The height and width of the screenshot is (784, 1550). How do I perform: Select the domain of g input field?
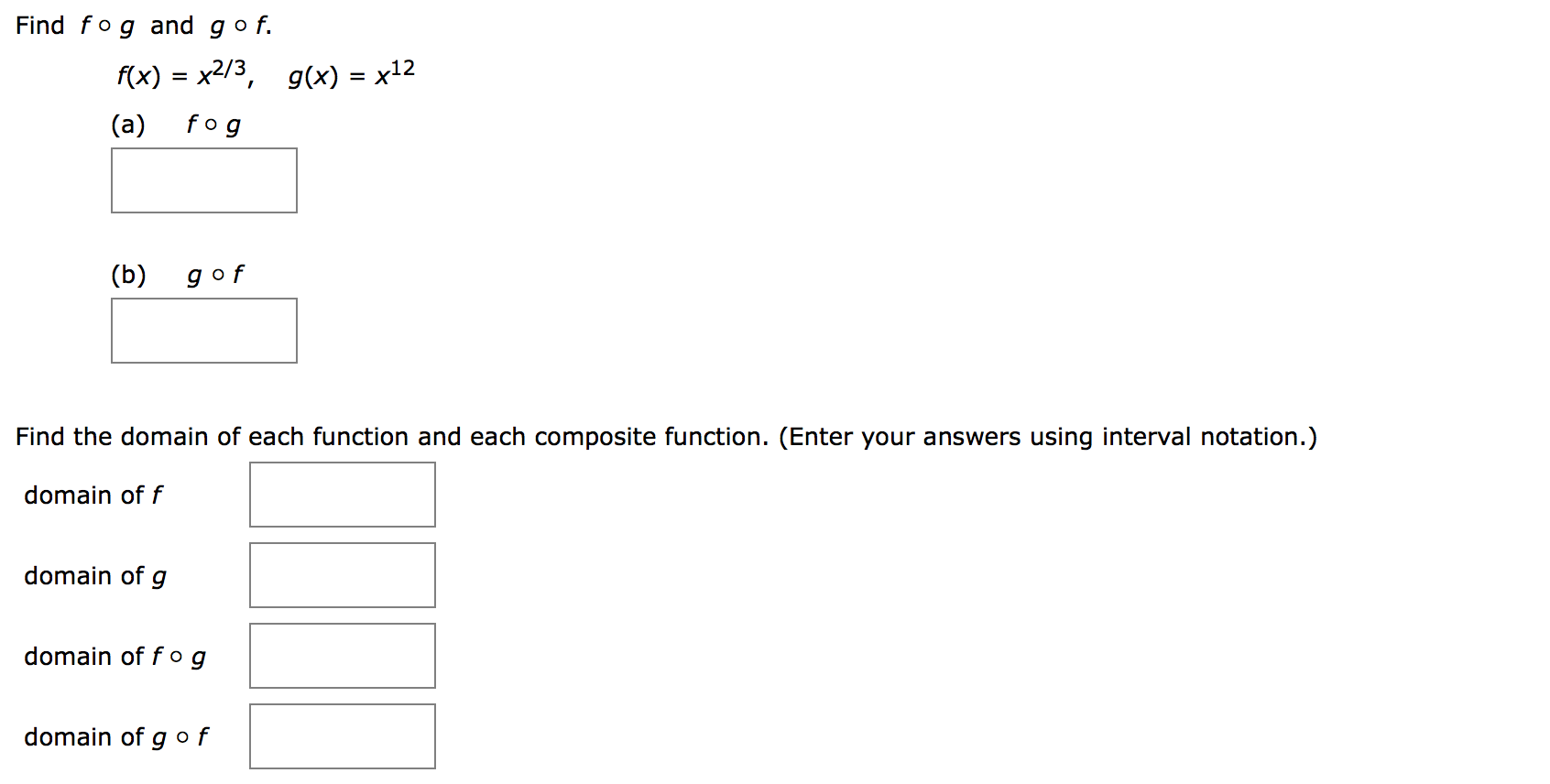click(342, 574)
